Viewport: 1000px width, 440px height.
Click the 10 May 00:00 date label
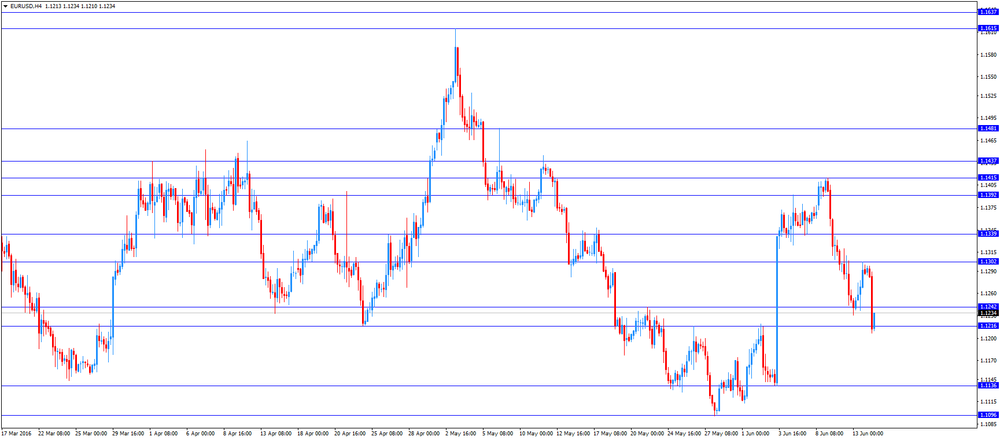coord(535,433)
